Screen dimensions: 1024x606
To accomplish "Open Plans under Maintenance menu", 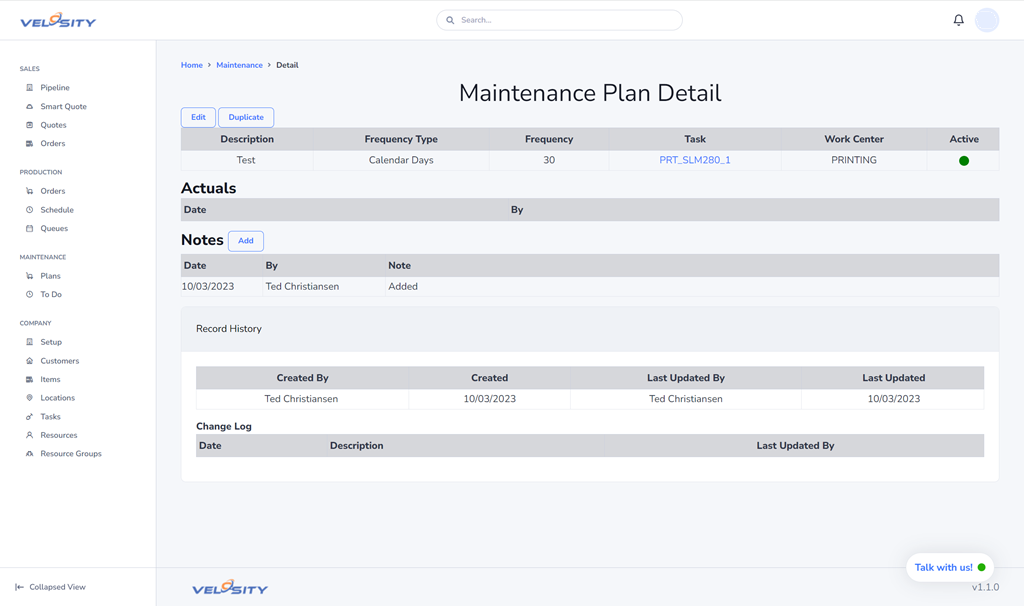I will [x=50, y=276].
